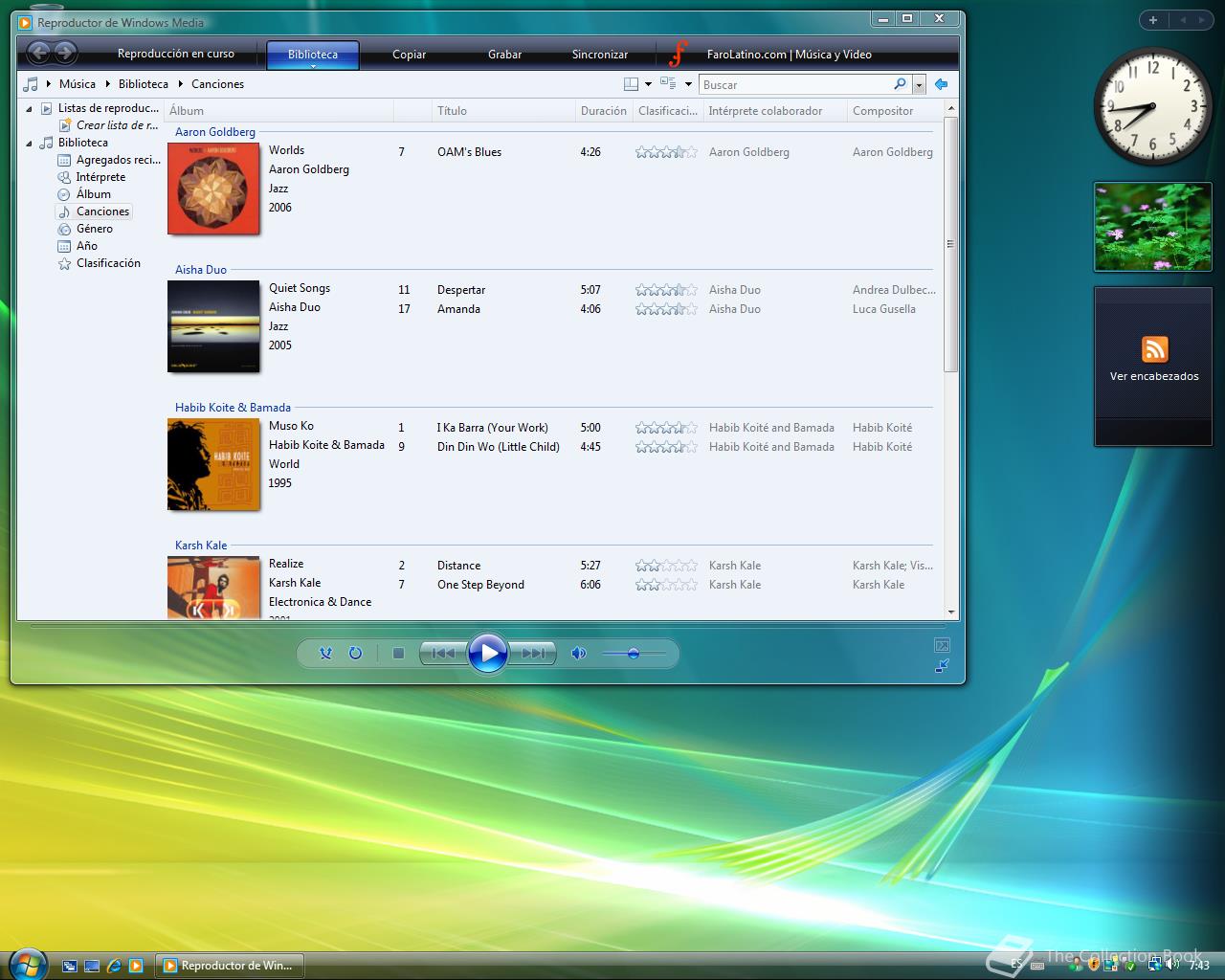Select the song OAM's Blues
Viewport: 1225px width, 980px height.
469,152
